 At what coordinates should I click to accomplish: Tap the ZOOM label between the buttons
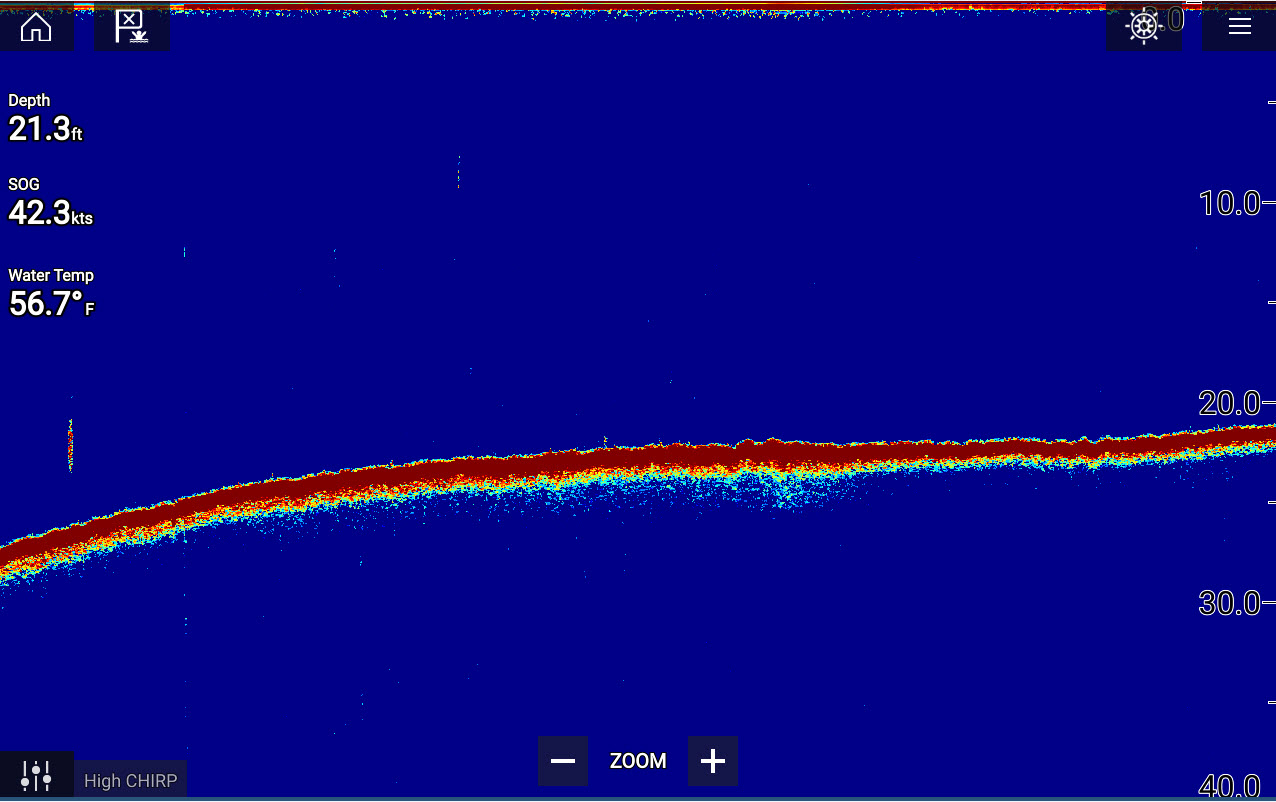(638, 761)
